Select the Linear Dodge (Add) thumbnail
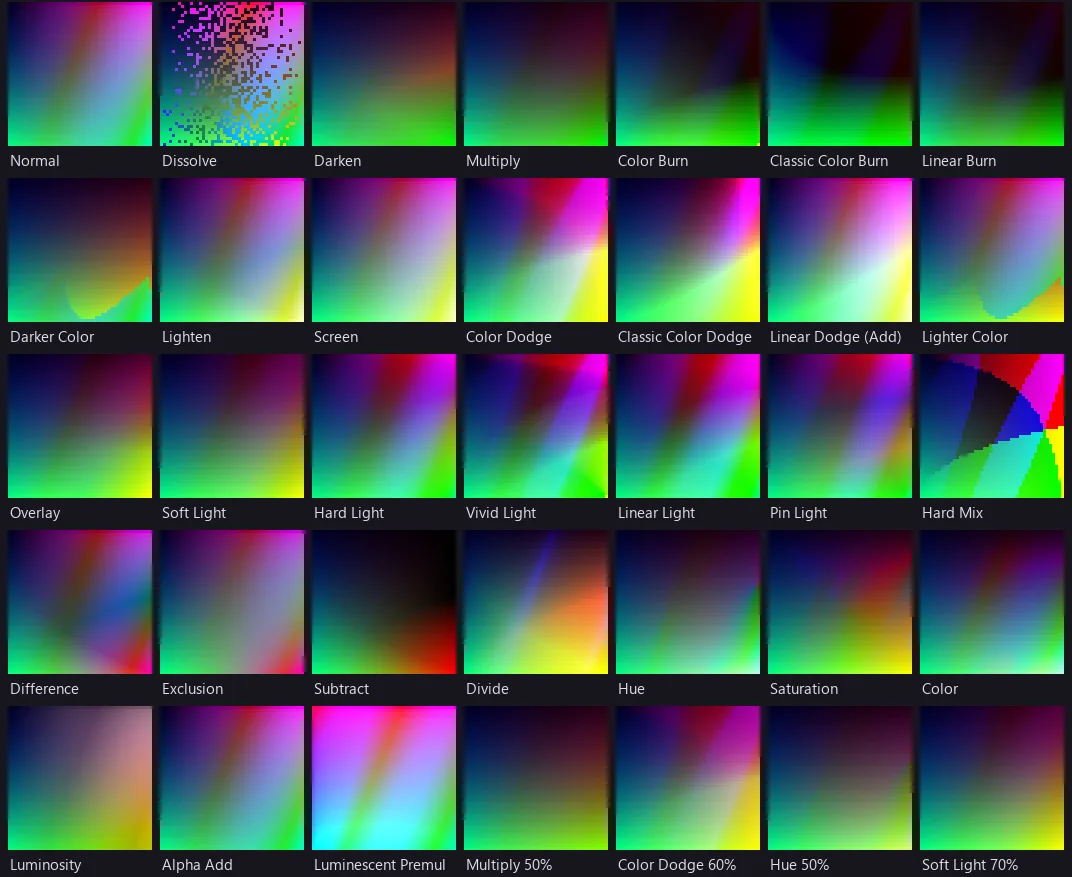 (840, 250)
